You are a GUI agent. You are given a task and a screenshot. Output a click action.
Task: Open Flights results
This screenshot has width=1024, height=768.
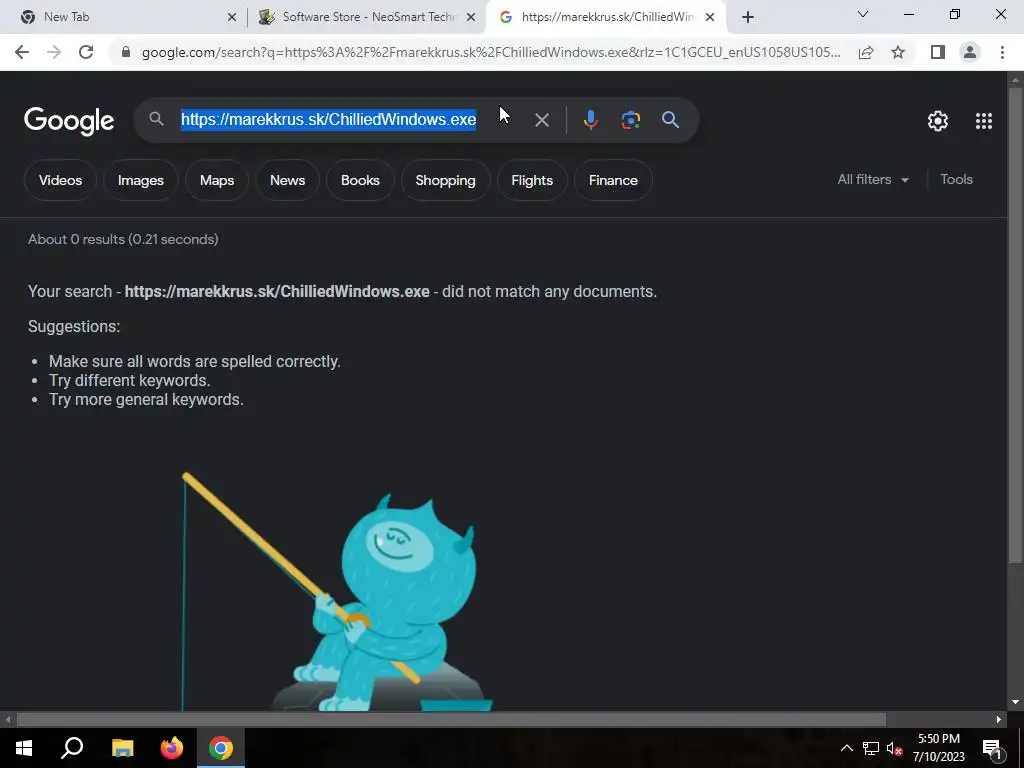(532, 180)
